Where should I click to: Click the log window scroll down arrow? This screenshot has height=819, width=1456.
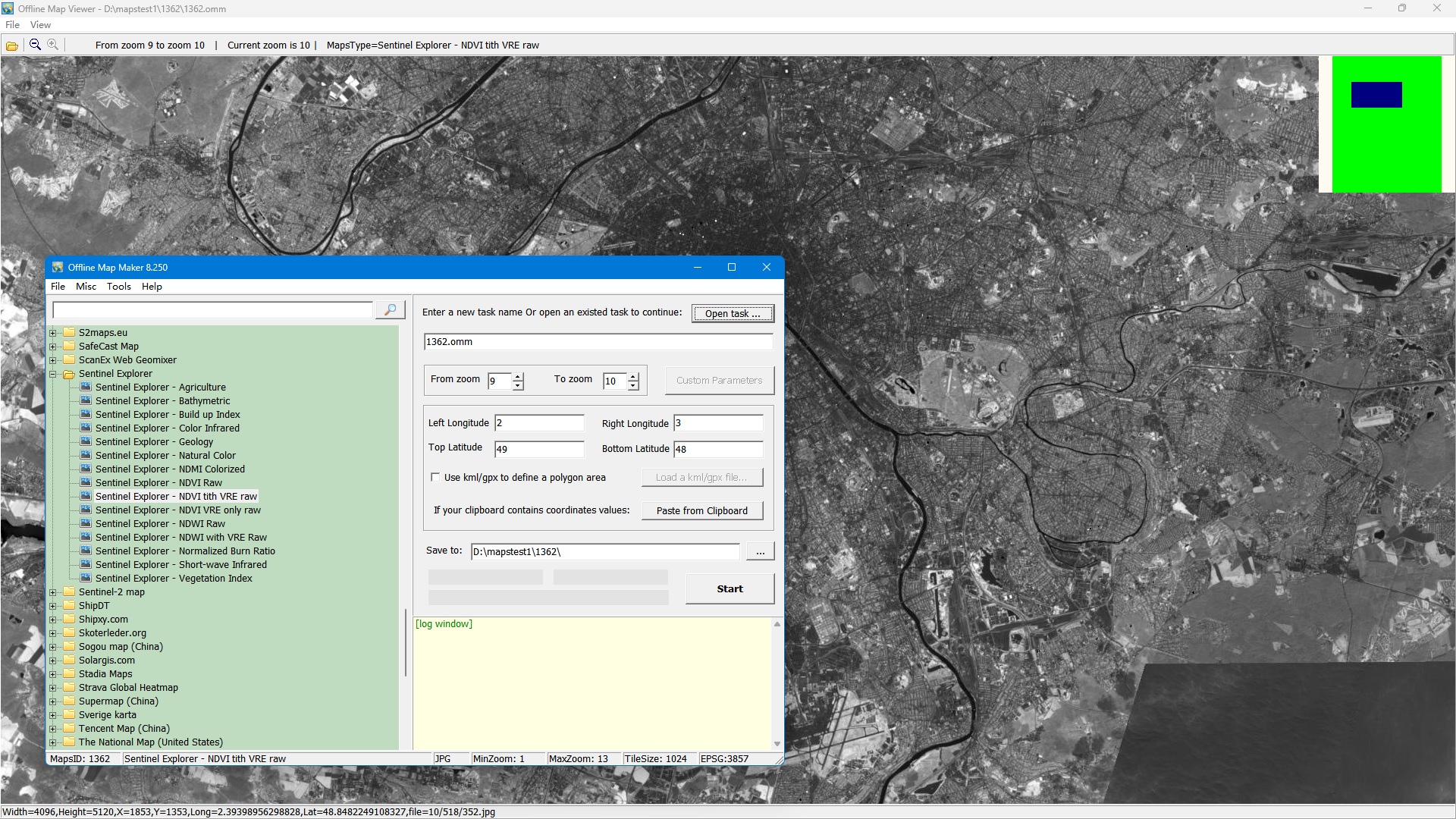pos(777,744)
